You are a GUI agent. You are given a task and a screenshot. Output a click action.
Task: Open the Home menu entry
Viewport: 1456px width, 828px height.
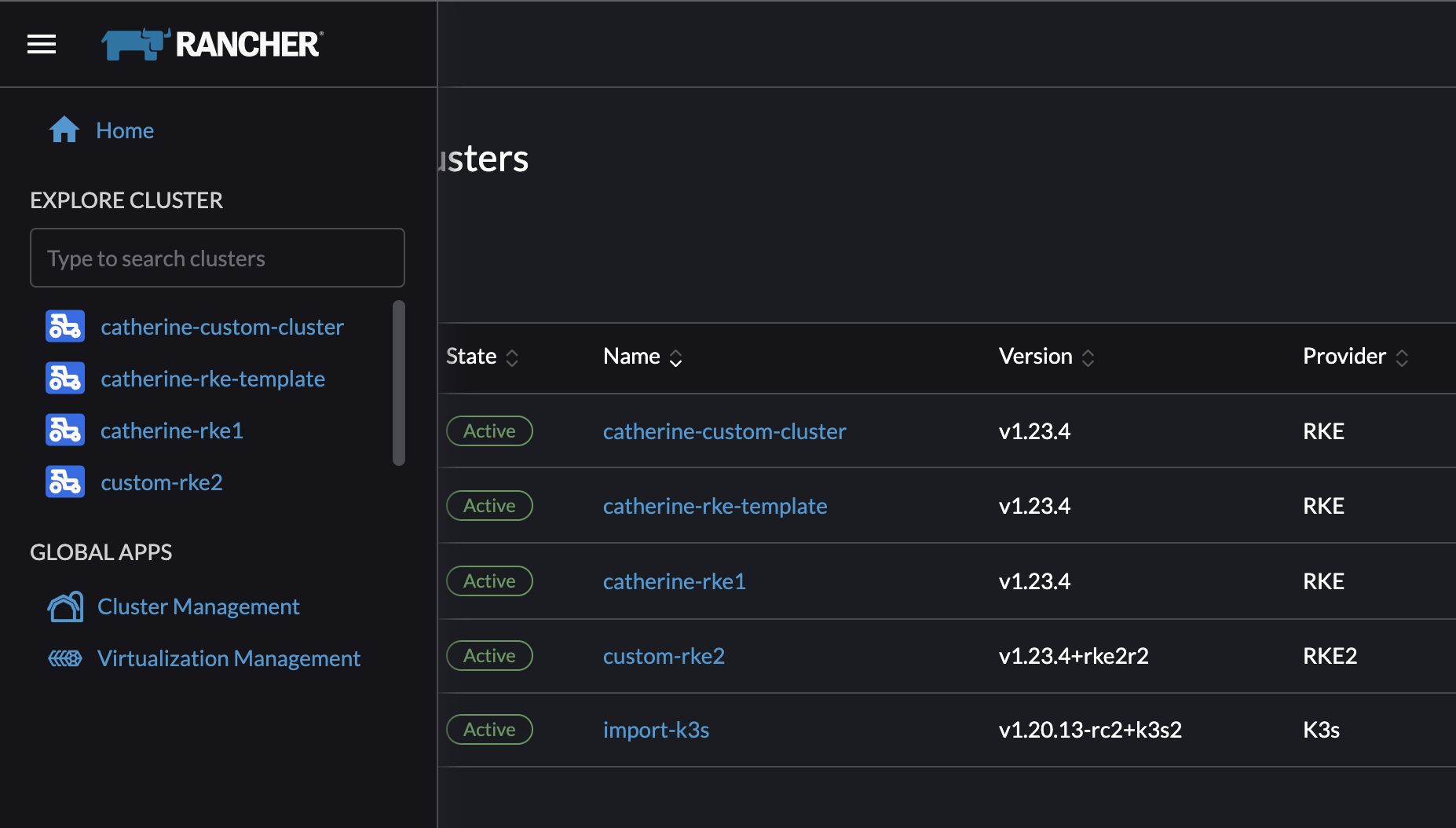(x=124, y=130)
